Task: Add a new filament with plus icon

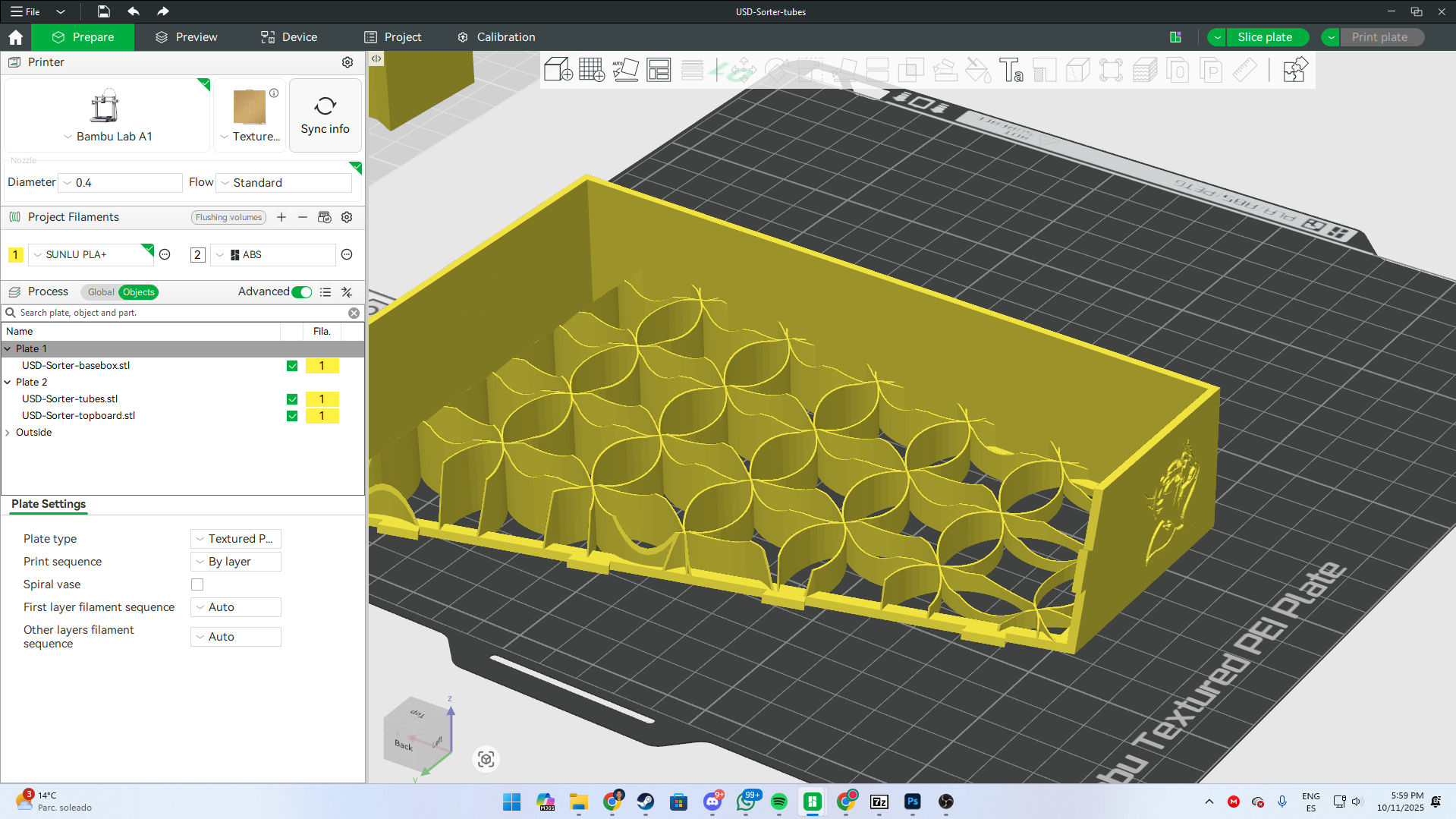Action: (281, 217)
